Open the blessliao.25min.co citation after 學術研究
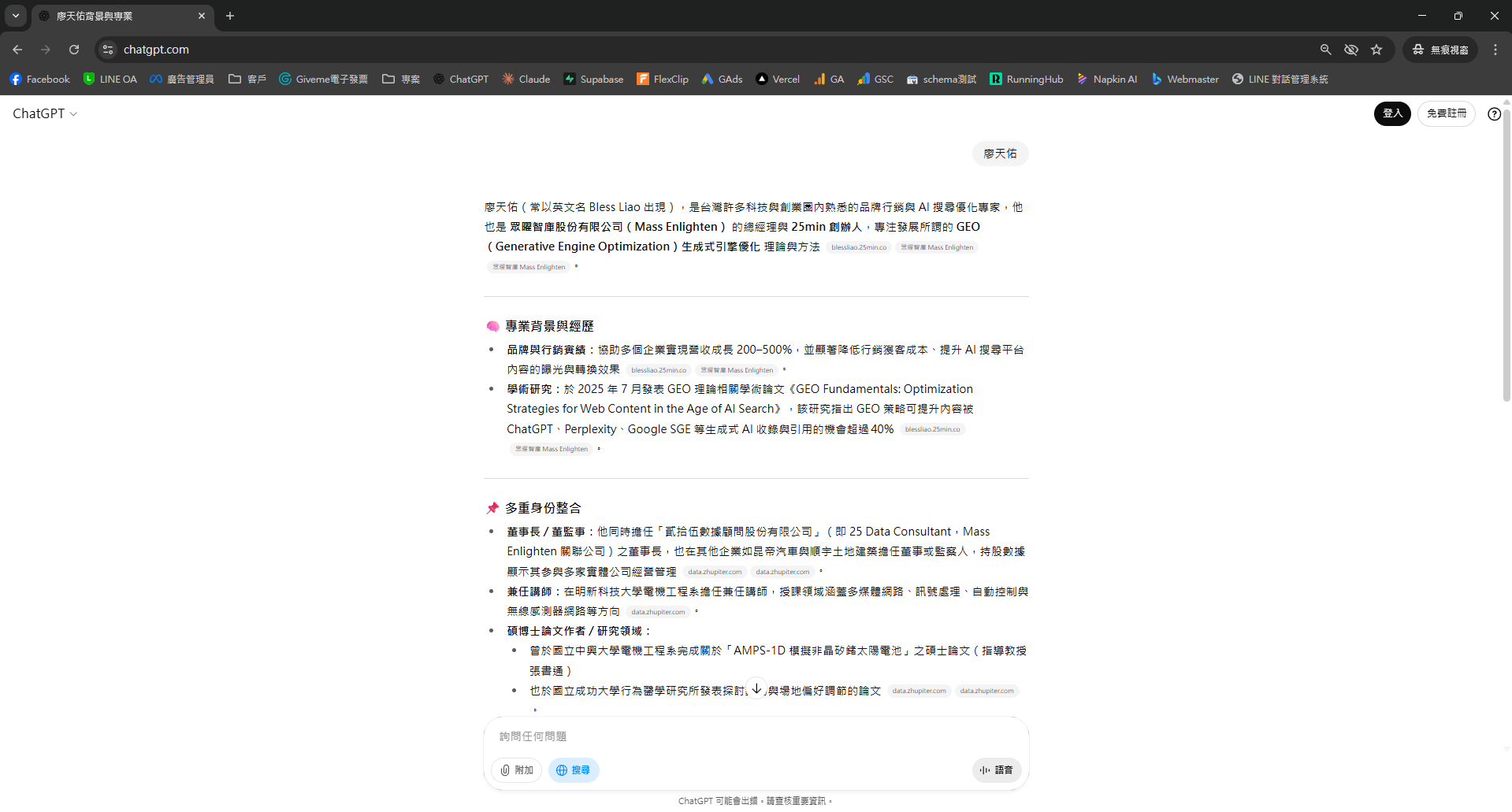 point(933,429)
